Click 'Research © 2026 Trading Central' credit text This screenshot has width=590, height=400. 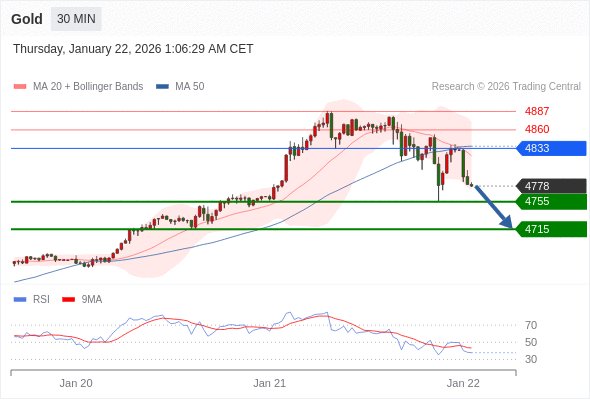506,87
